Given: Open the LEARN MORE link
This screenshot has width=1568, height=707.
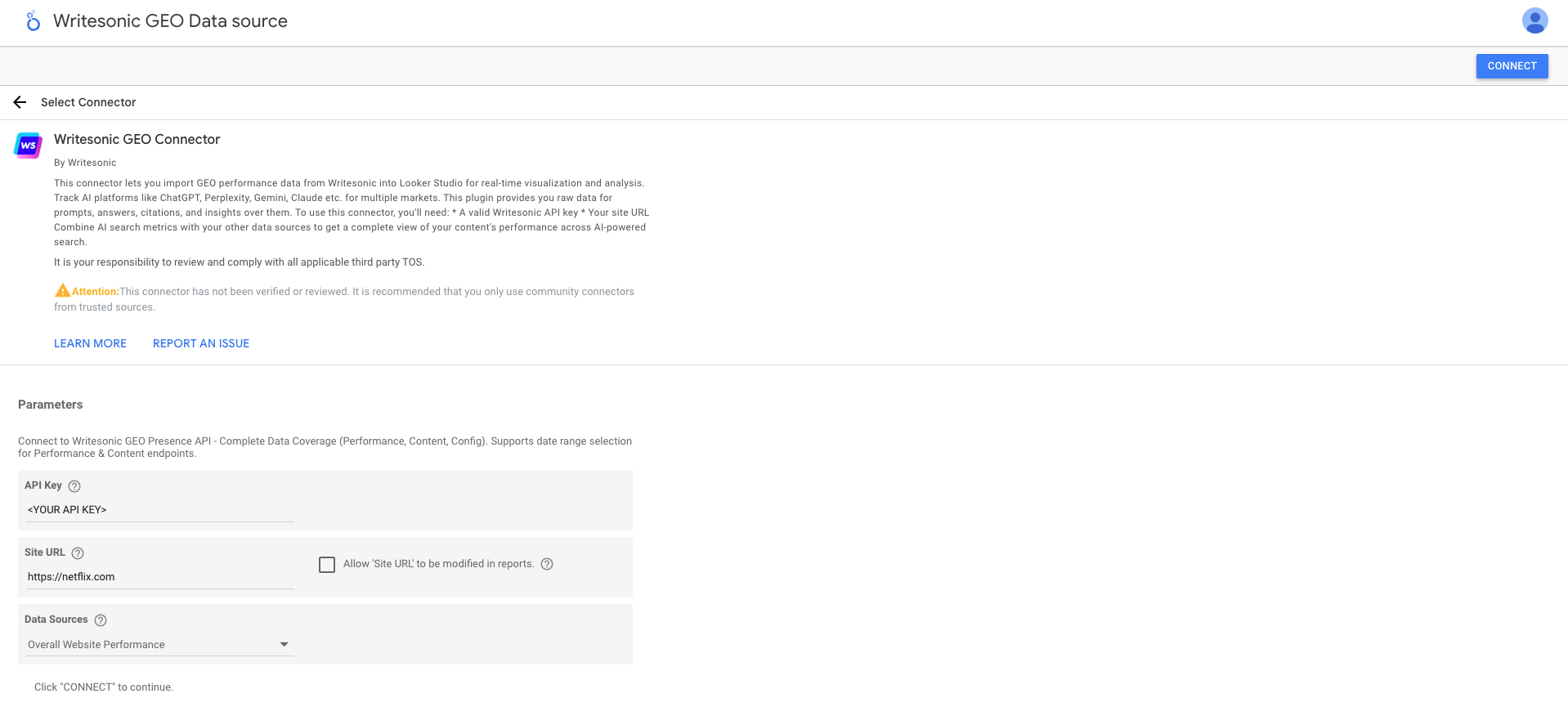Looking at the screenshot, I should click(x=90, y=343).
